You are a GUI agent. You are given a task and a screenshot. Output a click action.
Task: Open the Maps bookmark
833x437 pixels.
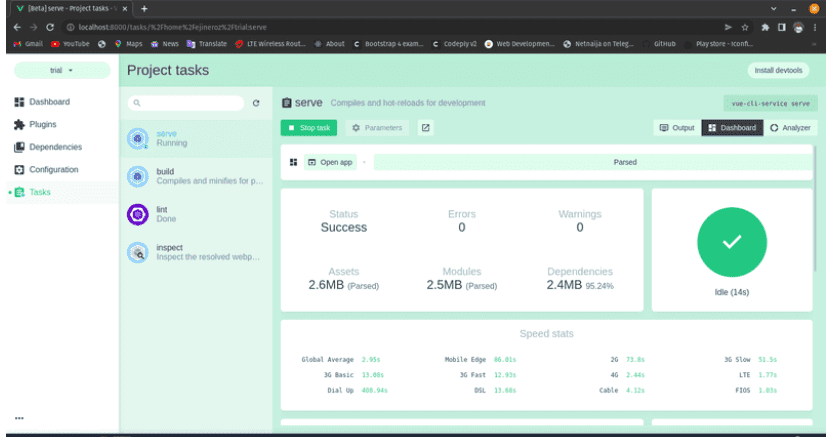[x=129, y=44]
